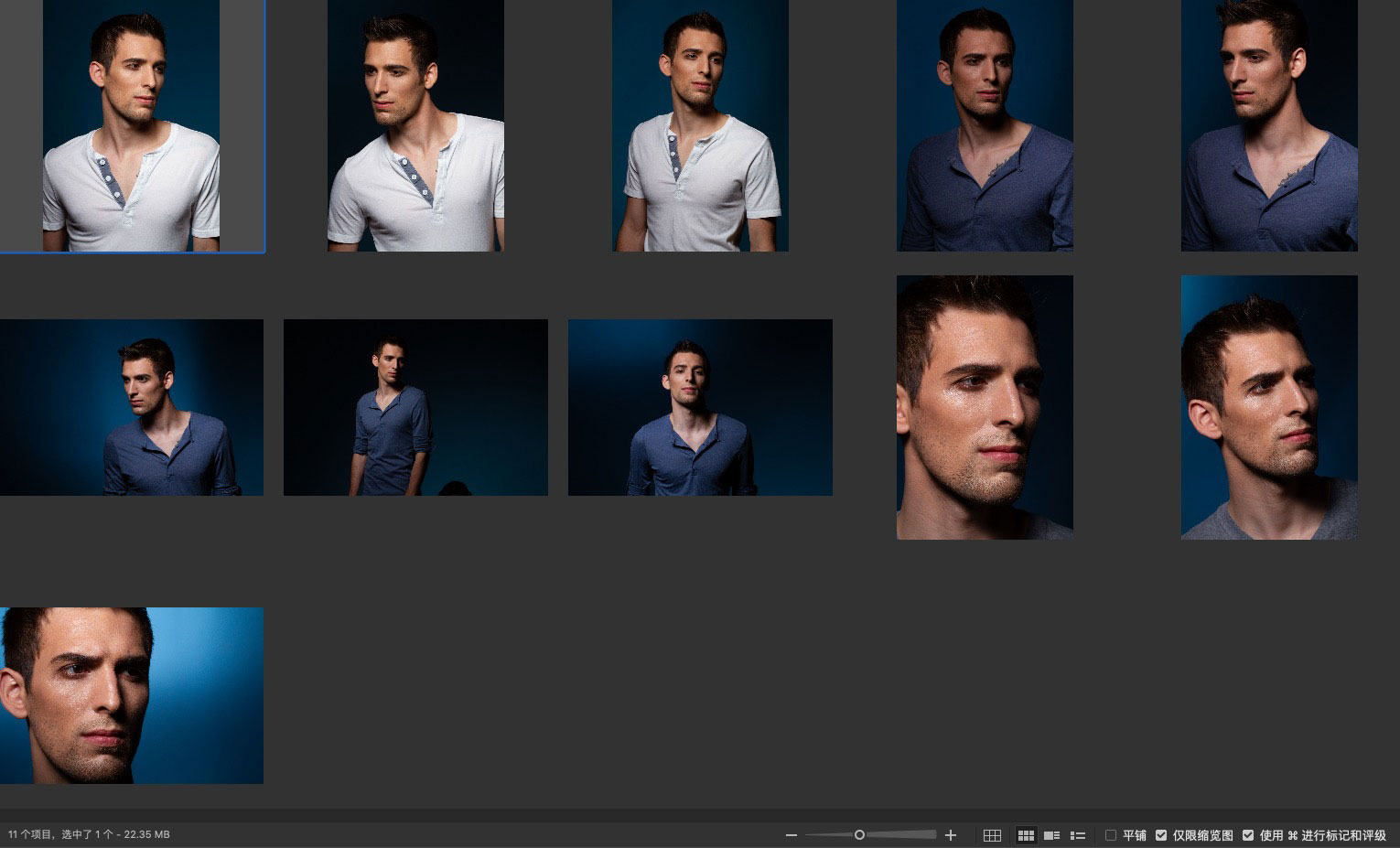The width and height of the screenshot is (1400, 848).
Task: Switch to thumbnail grid view
Action: click(1026, 835)
